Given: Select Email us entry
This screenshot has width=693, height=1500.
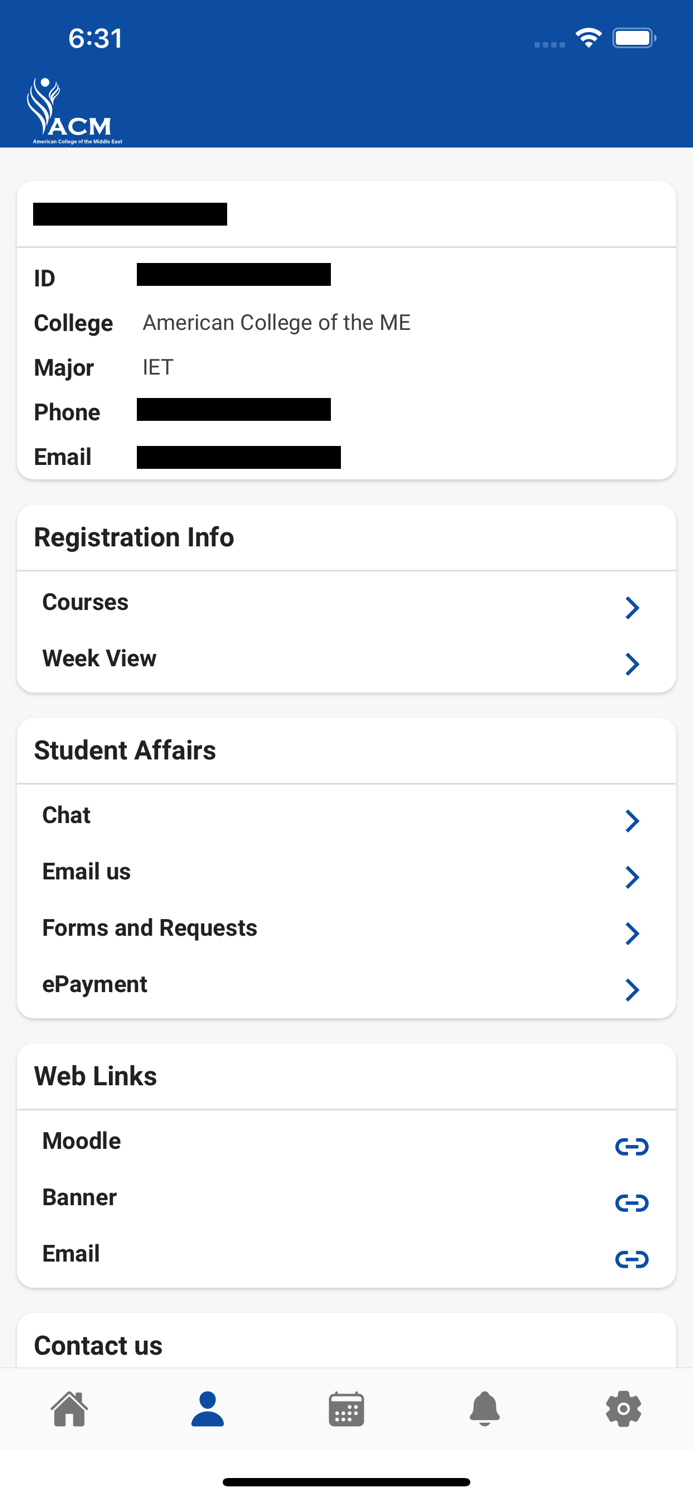Looking at the screenshot, I should click(346, 872).
